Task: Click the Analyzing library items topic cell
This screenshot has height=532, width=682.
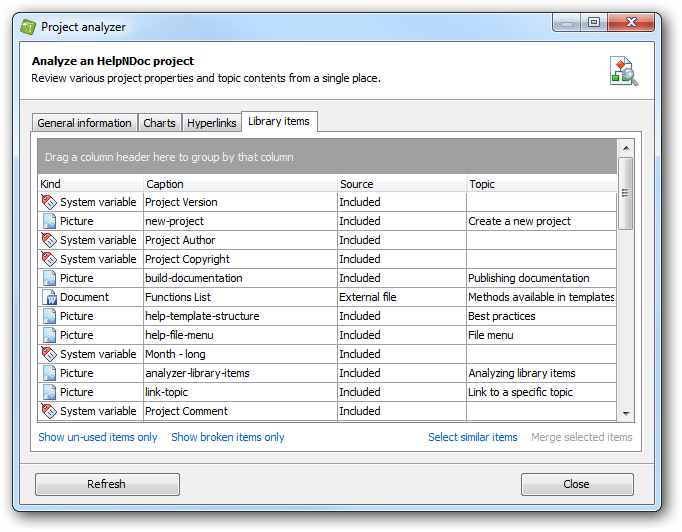Action: 542,373
